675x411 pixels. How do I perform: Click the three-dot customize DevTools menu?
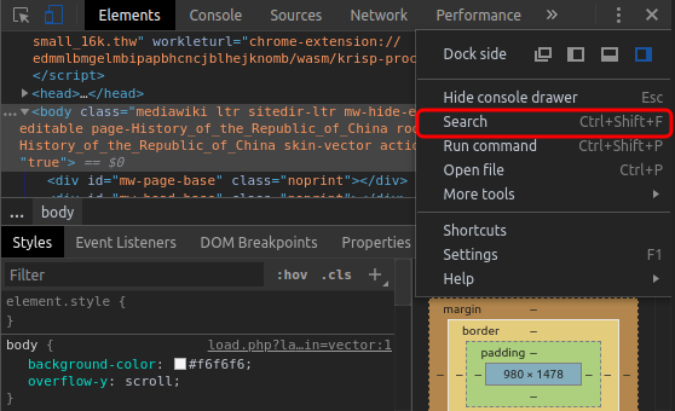pyautogui.click(x=618, y=15)
